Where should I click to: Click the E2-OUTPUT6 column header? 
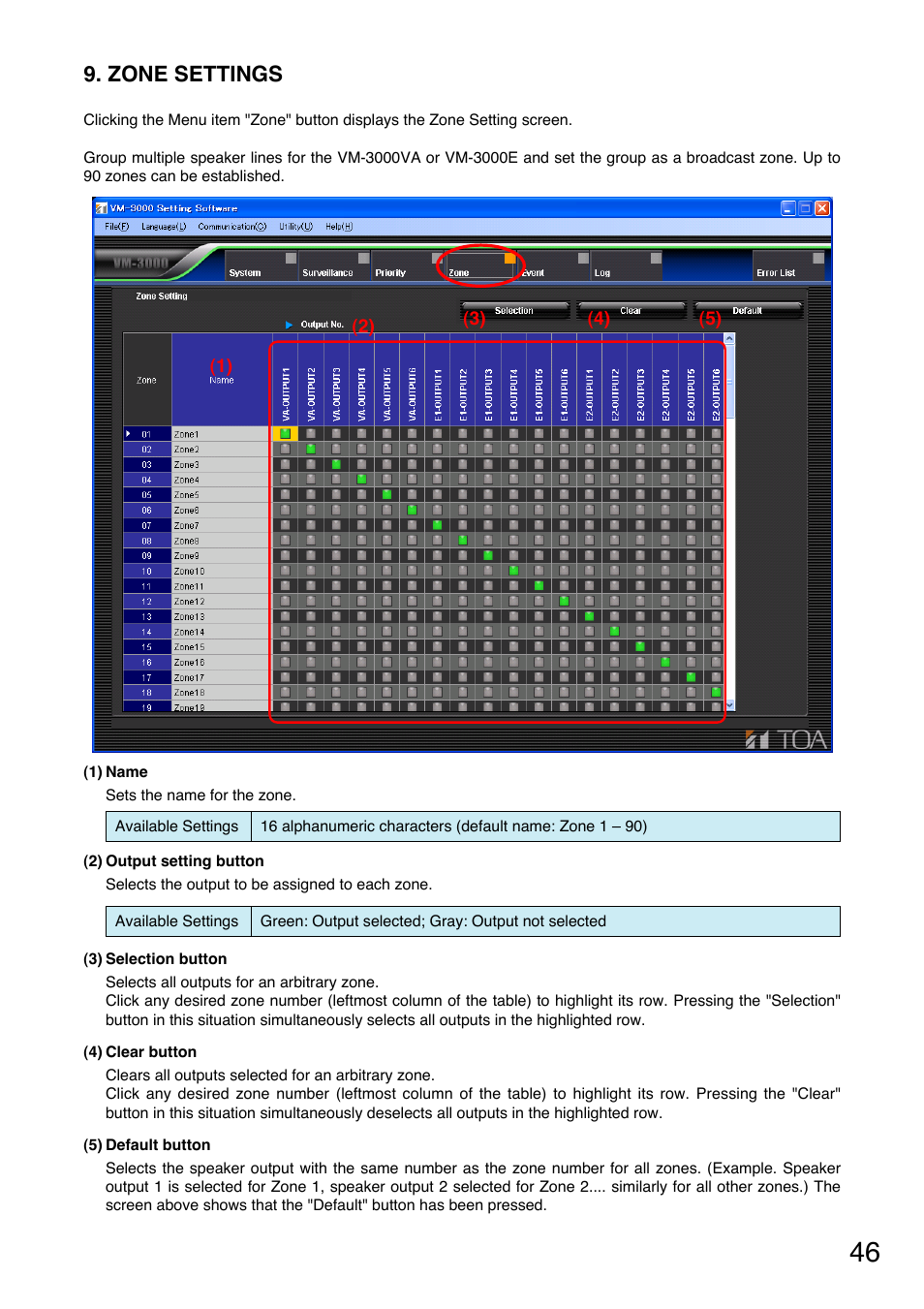click(716, 380)
